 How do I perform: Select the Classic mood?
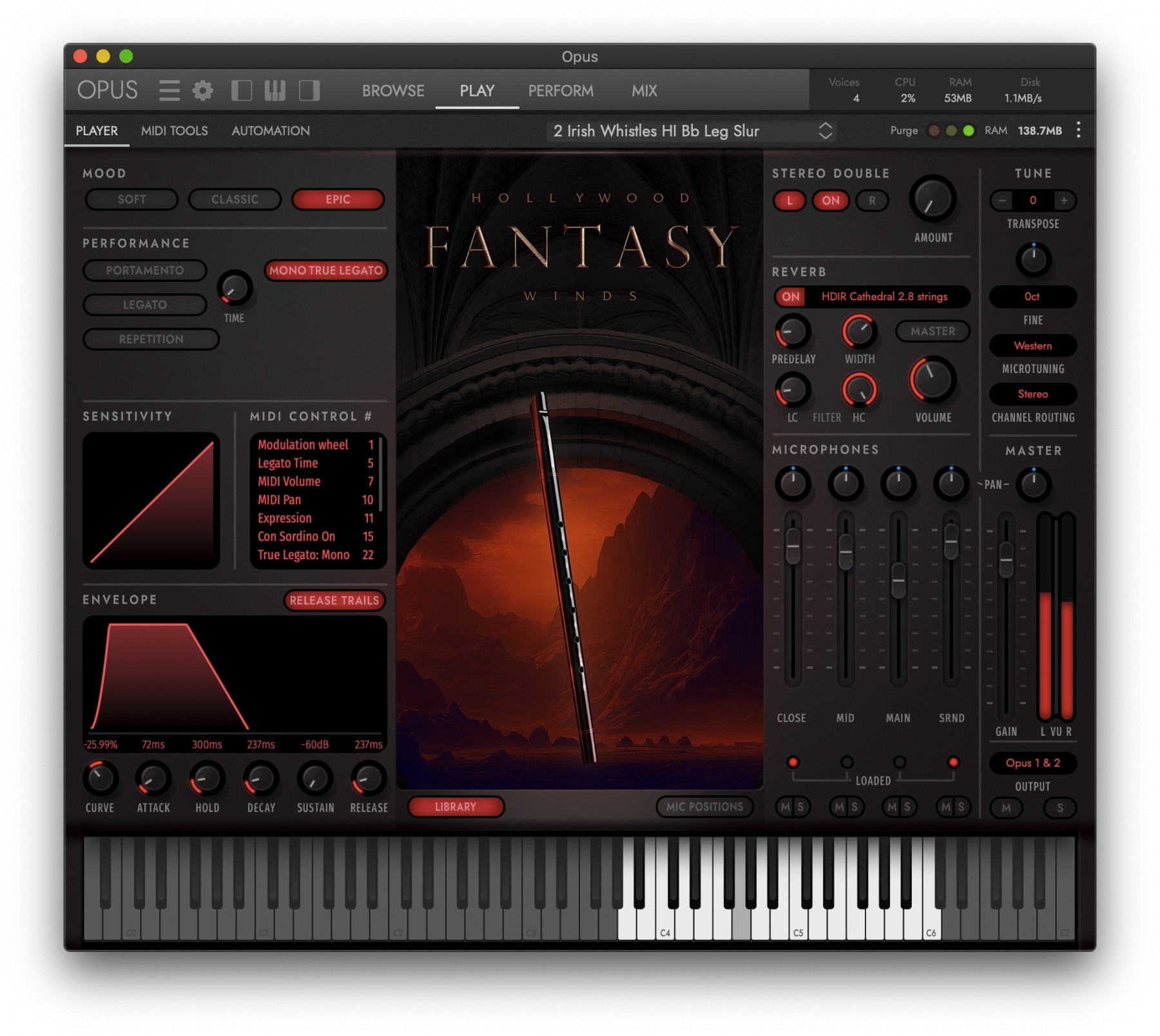click(x=235, y=200)
